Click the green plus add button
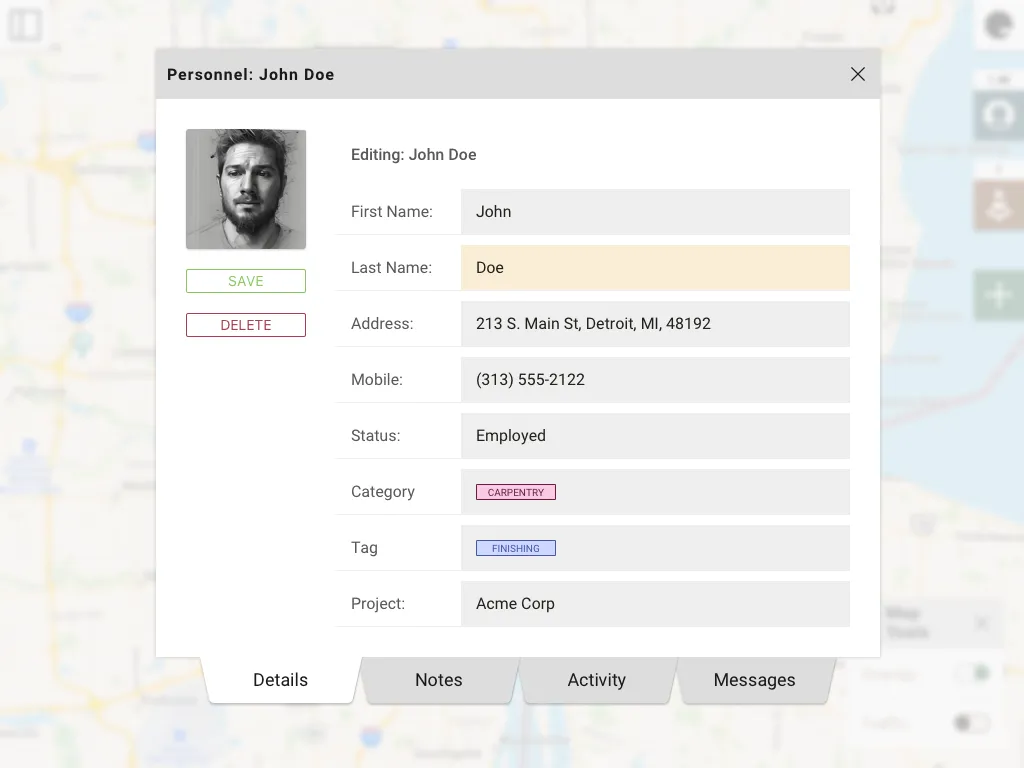1024x768 pixels. (x=999, y=295)
